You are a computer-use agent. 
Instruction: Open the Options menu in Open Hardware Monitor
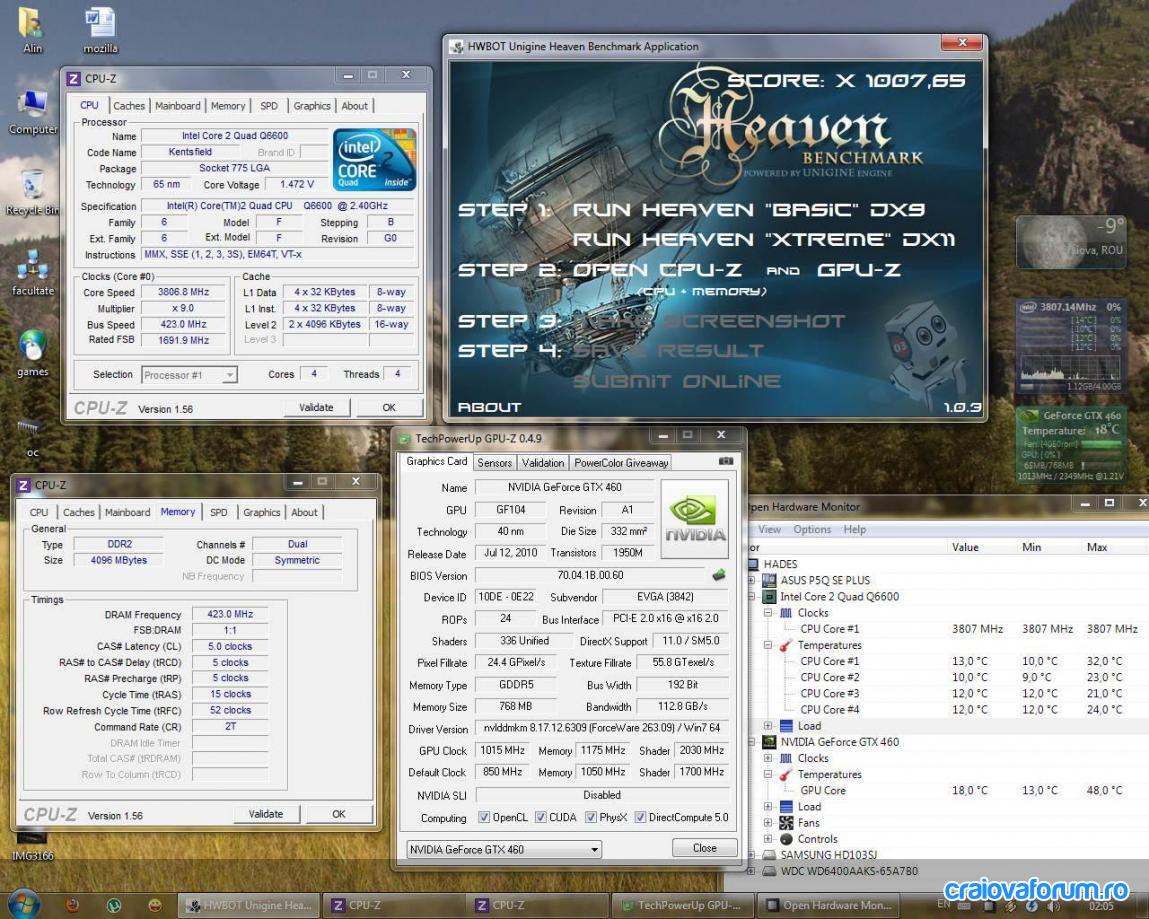pos(812,529)
